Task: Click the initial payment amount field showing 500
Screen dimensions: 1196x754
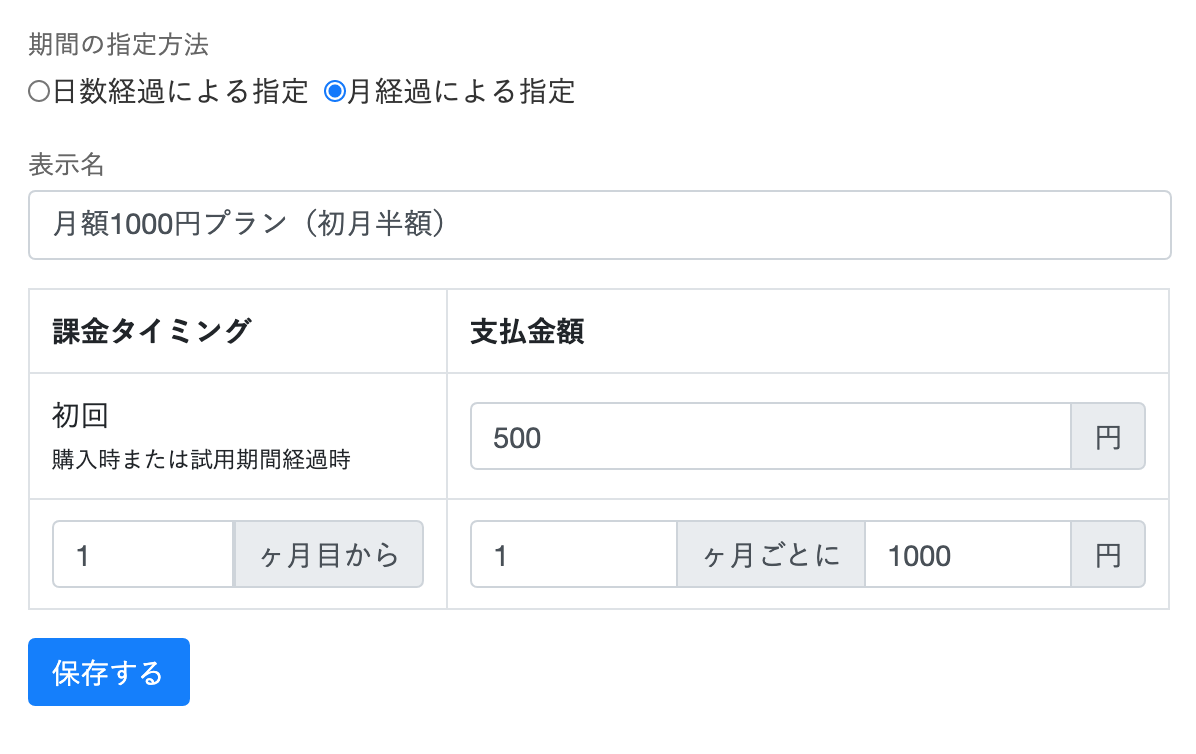Action: [770, 437]
